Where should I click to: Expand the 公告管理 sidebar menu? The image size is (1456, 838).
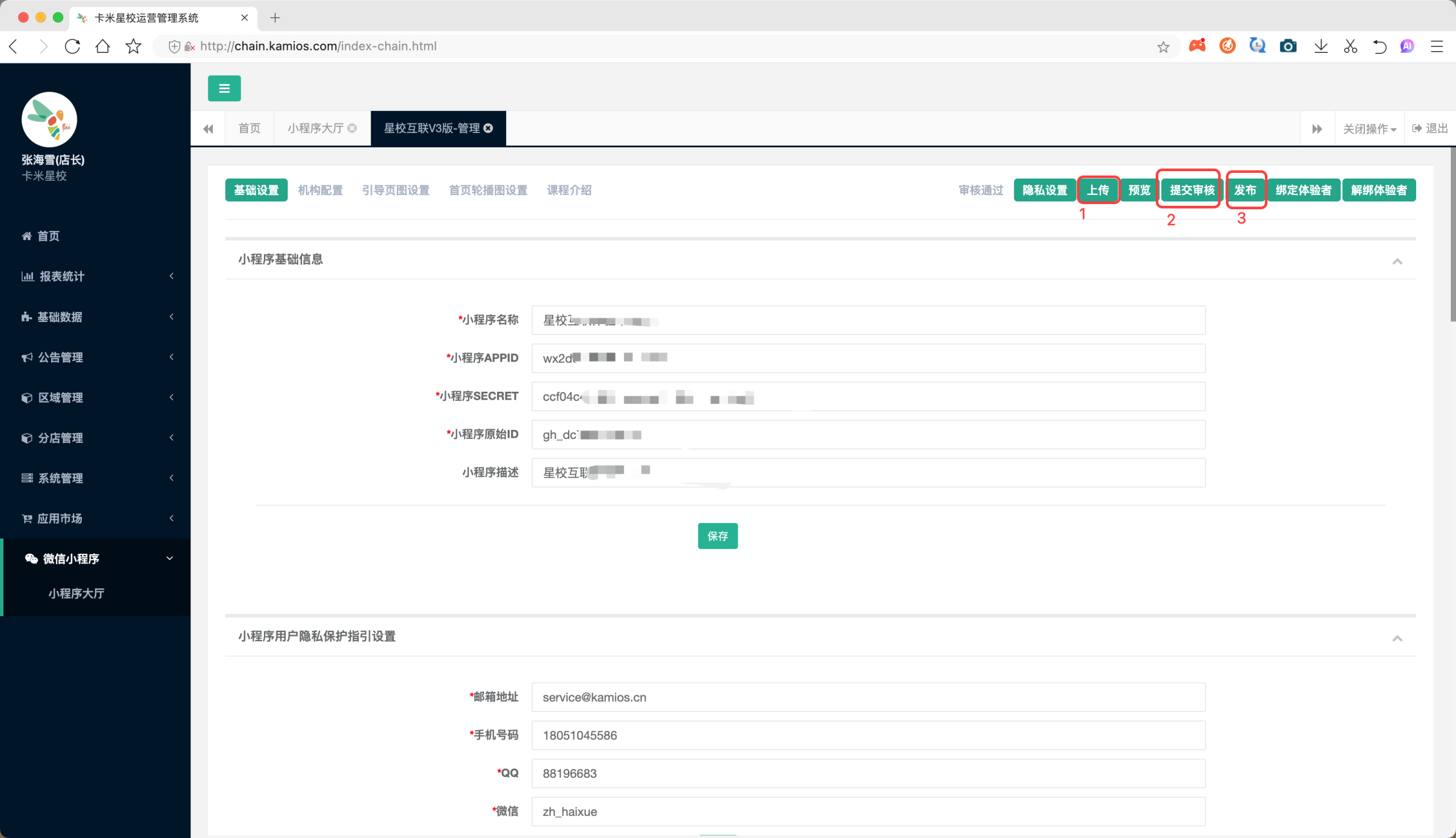pos(96,357)
